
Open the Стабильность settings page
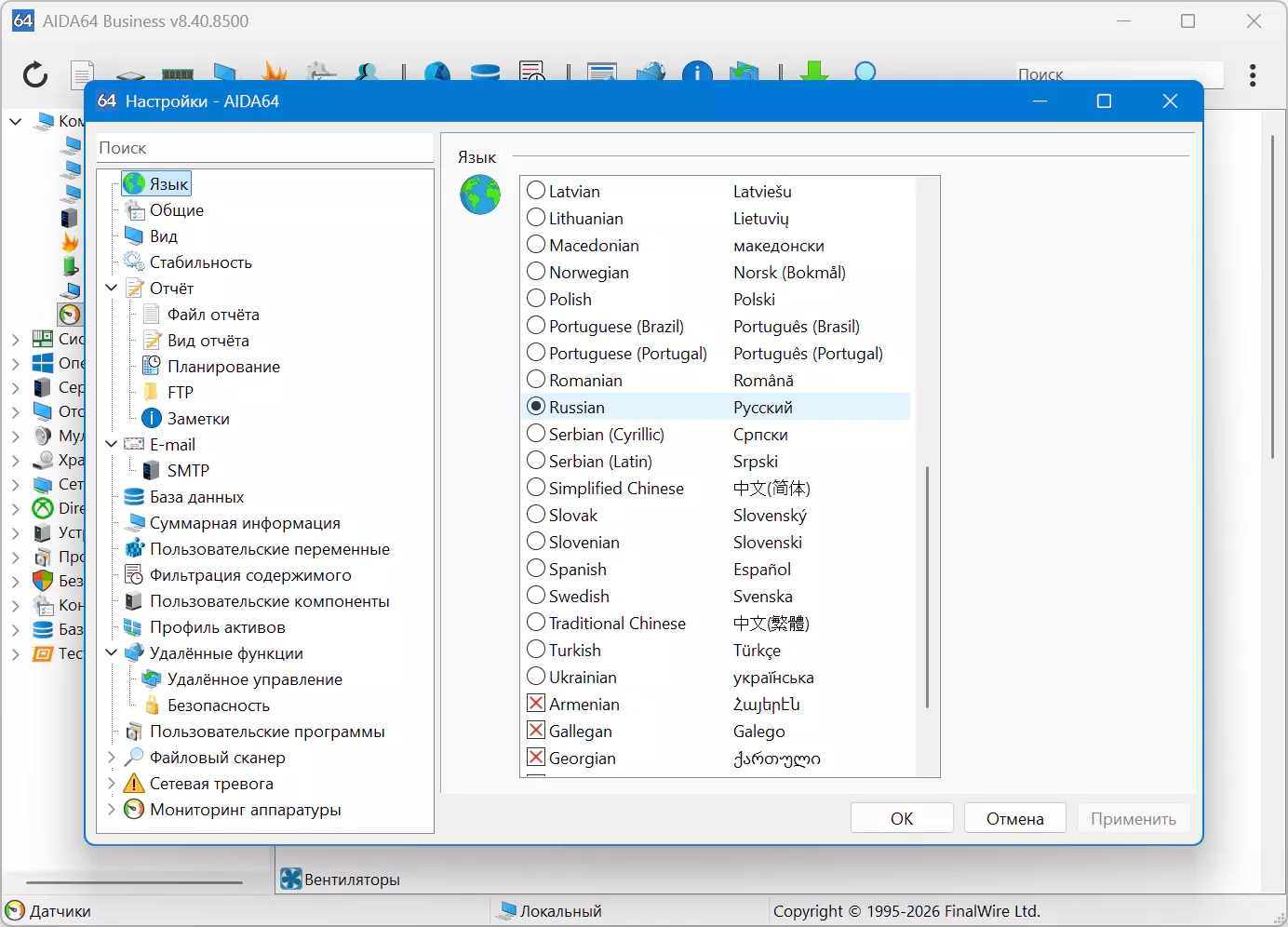188,262
